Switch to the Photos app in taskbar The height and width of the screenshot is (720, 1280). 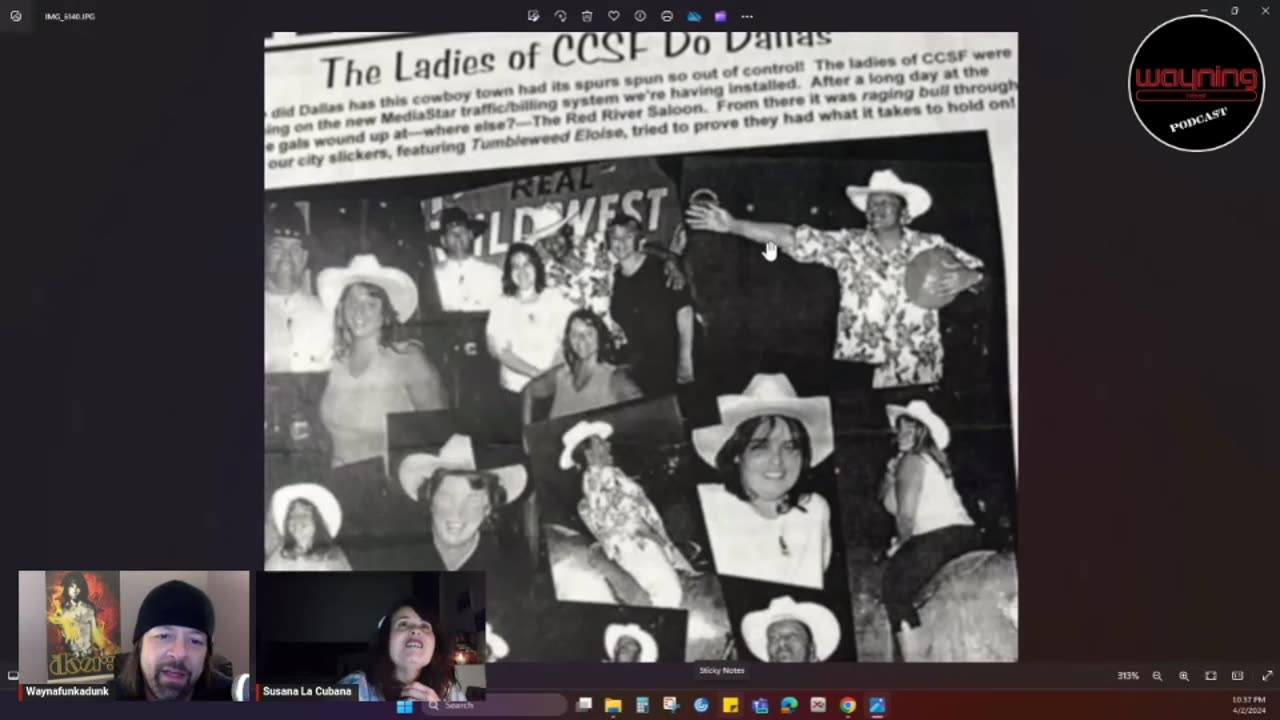click(x=877, y=706)
